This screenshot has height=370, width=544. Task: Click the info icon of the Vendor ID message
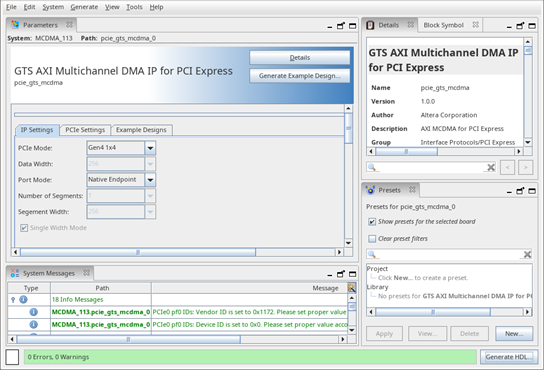[x=33, y=312]
